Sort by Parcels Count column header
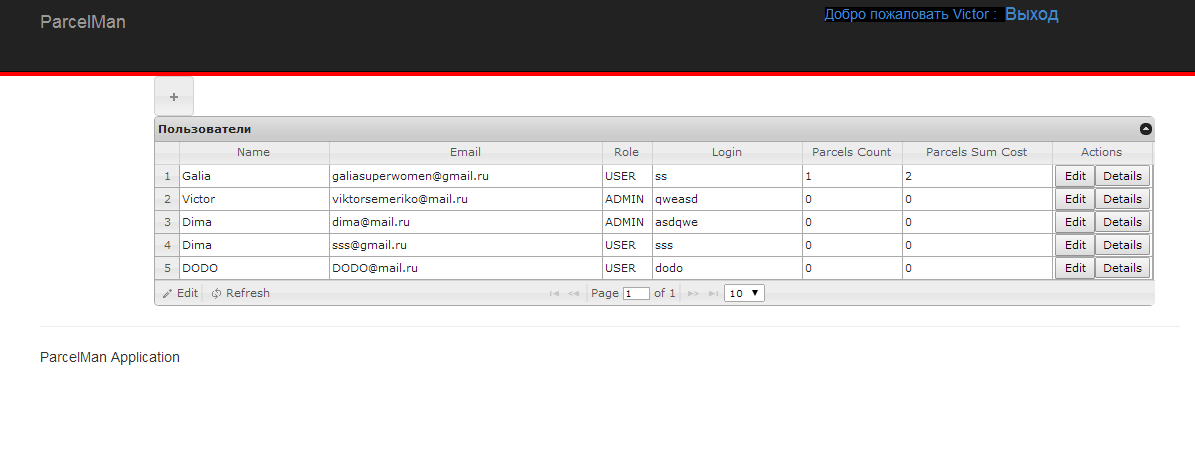Screen dimensions: 1195x464 pos(852,152)
